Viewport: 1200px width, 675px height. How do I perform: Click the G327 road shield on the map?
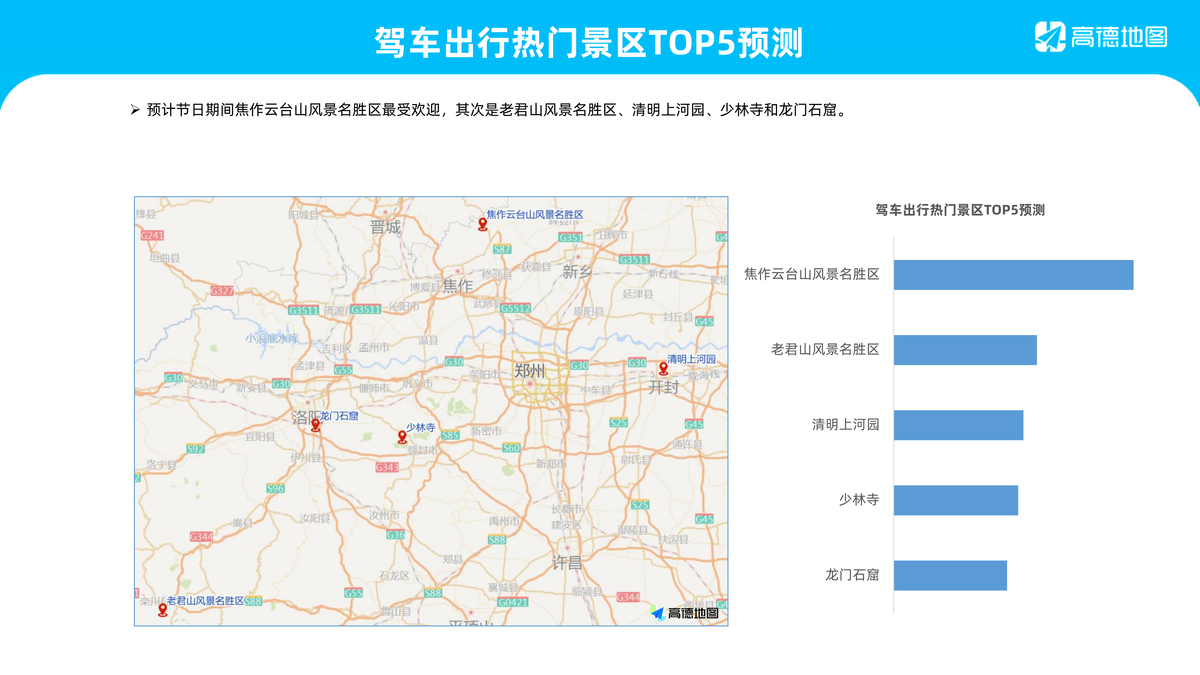point(222,290)
